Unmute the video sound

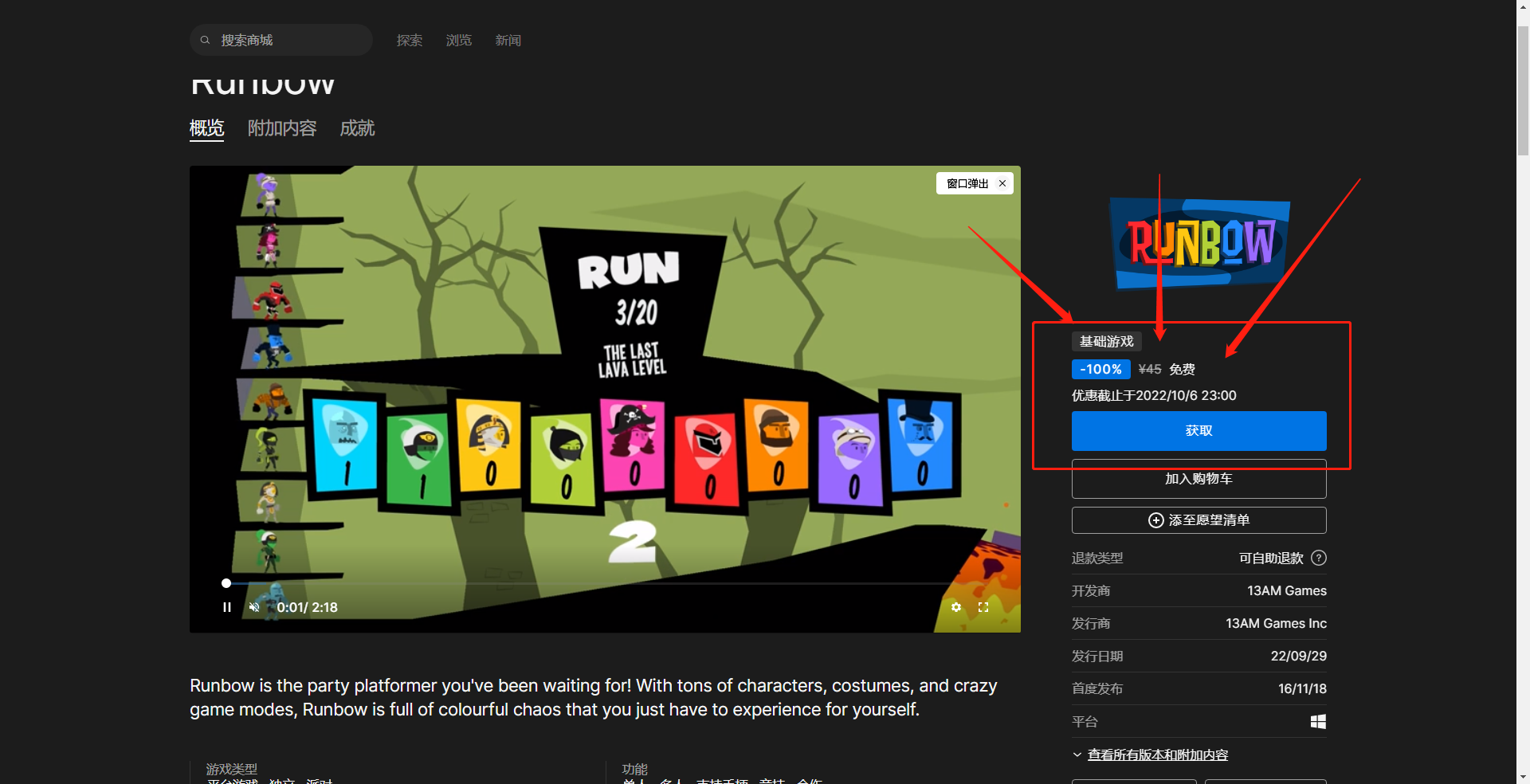point(254,607)
